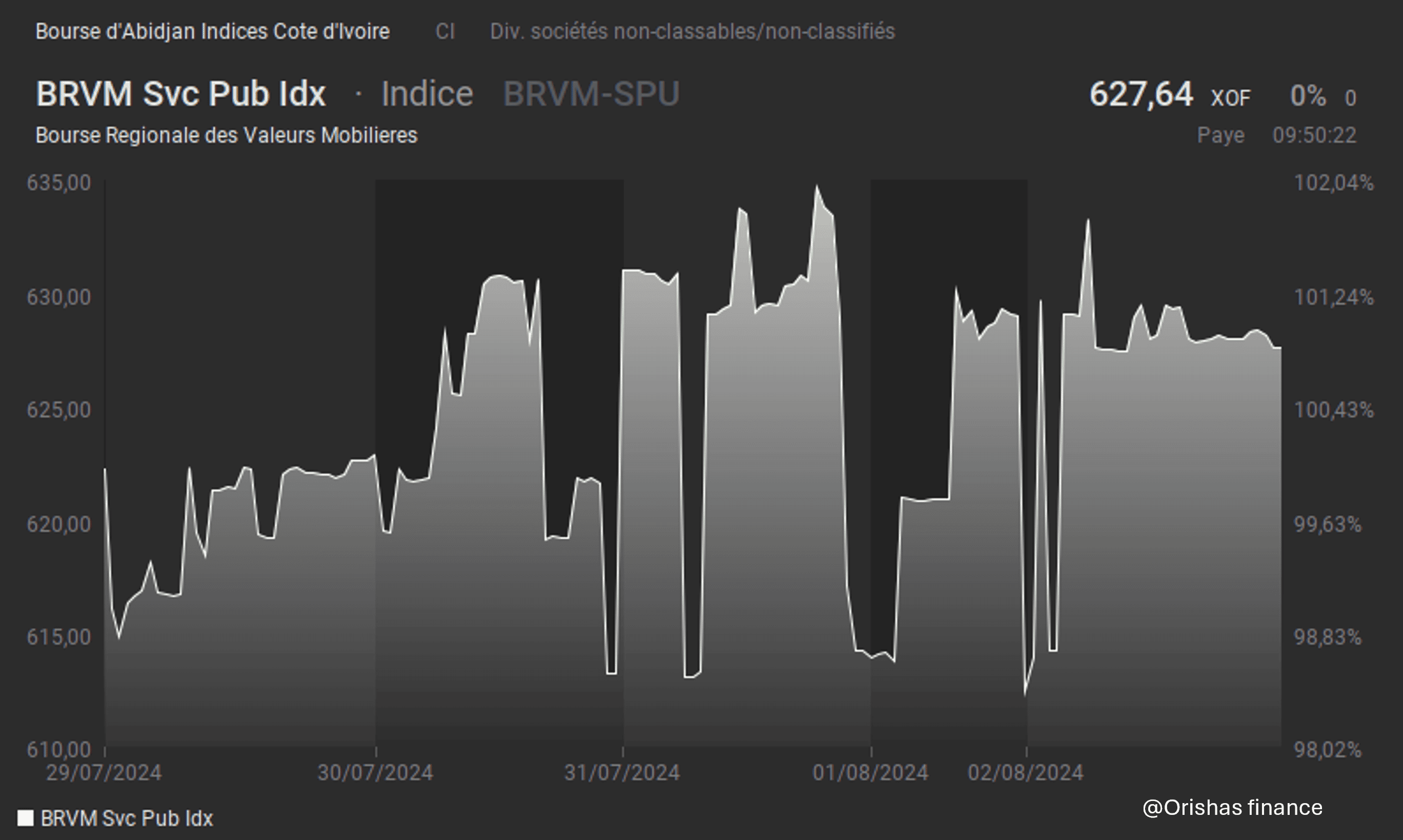The width and height of the screenshot is (1403, 840).
Task: Click the 102,04% right axis value
Action: [1334, 183]
